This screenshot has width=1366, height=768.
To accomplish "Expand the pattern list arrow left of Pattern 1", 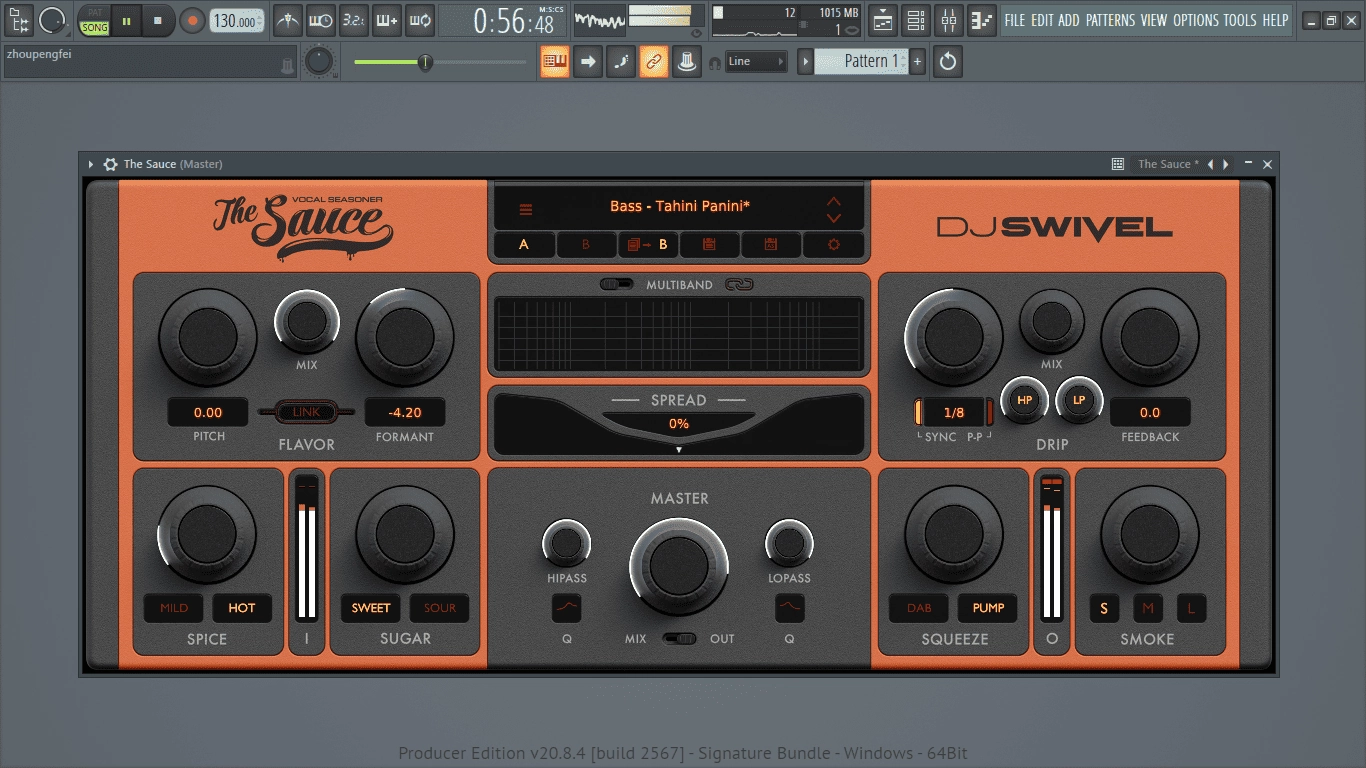I will (805, 62).
